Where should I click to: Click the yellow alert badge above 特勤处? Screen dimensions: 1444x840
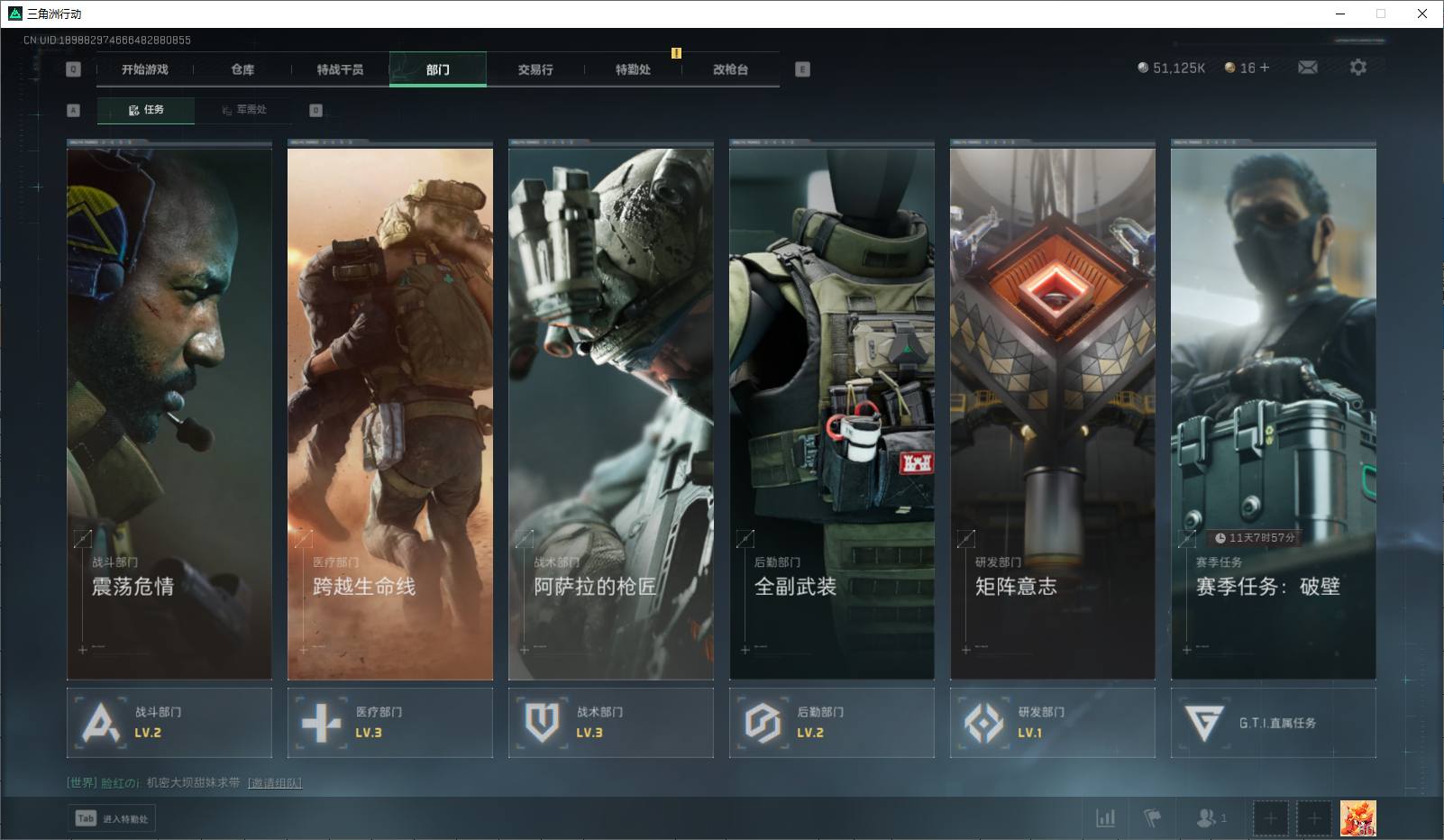tap(676, 53)
